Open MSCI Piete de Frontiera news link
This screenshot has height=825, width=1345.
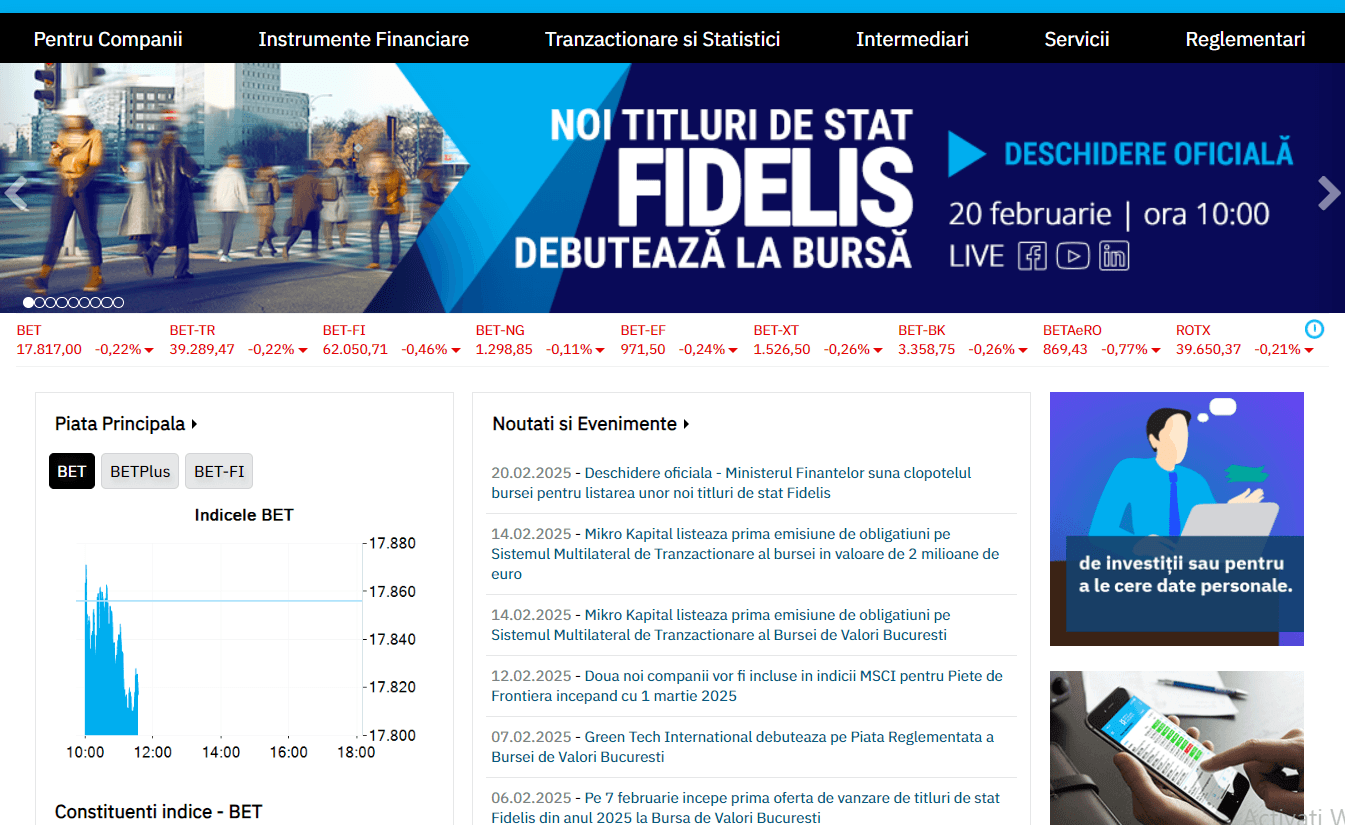point(747,686)
